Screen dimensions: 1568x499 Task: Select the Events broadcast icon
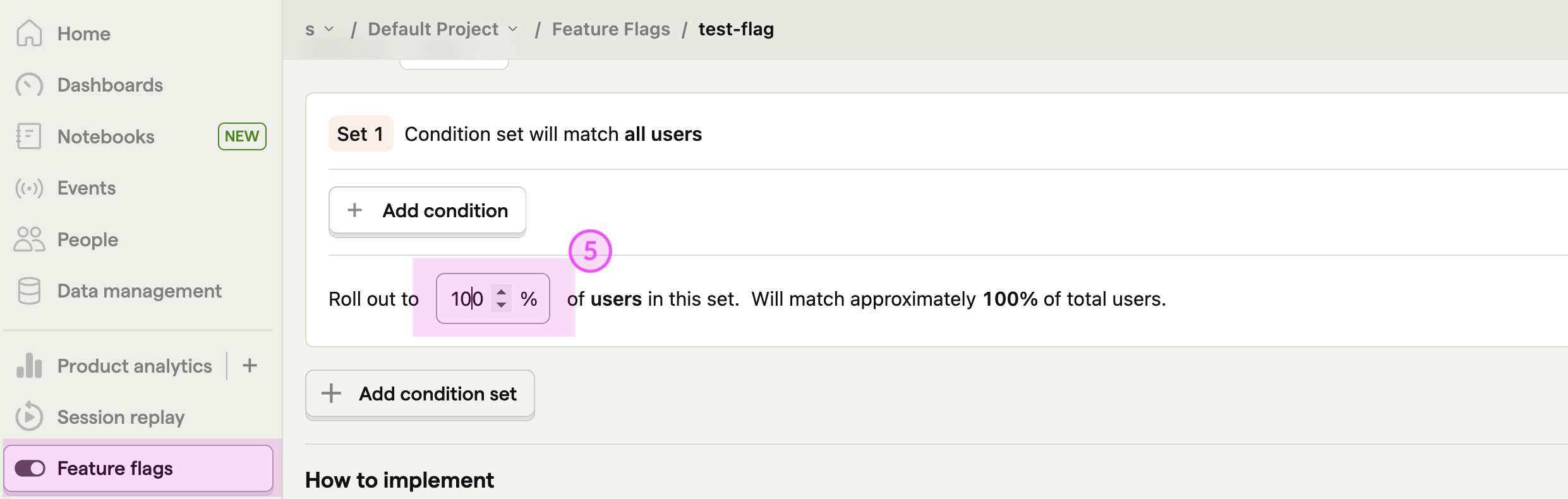[29, 188]
